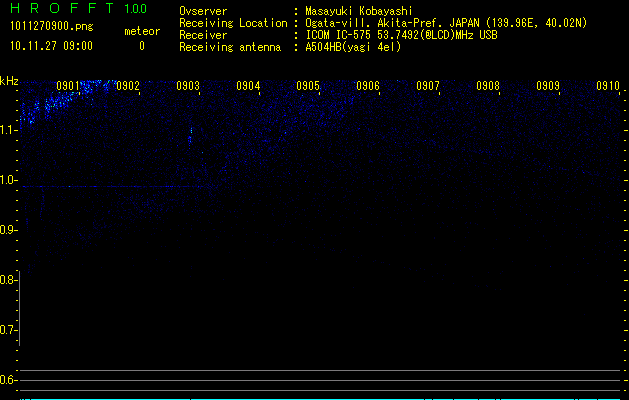
Task: Click the 0907 time marker
Action: [x=428, y=86]
